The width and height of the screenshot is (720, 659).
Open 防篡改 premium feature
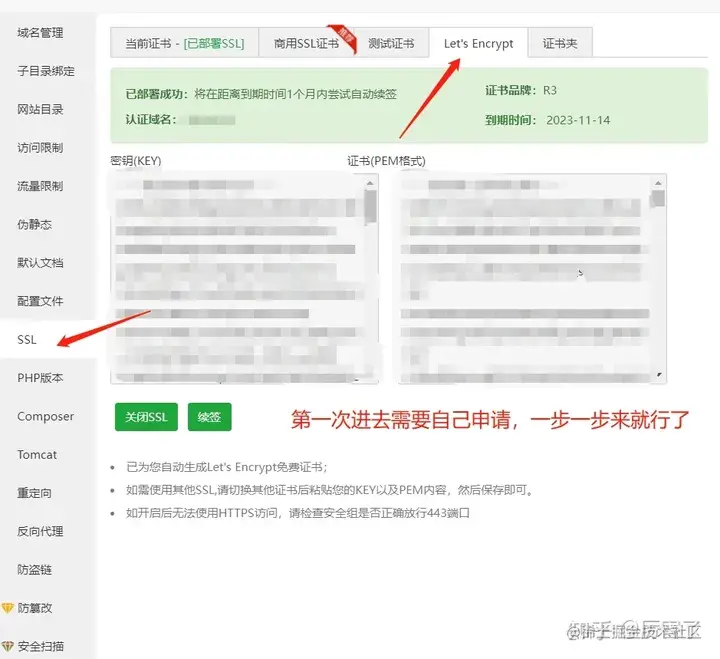(35, 608)
